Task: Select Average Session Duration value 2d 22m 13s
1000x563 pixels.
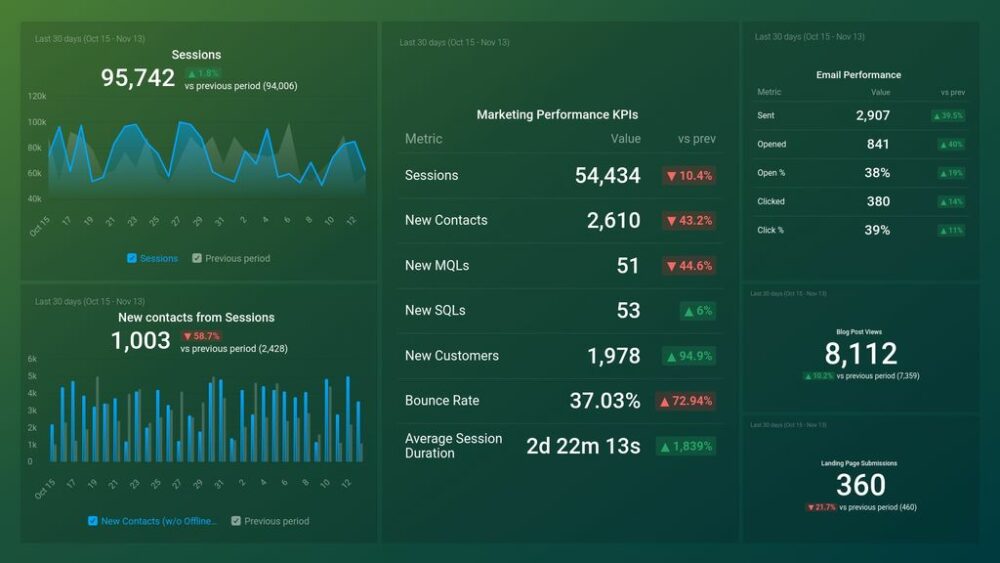Action: point(583,446)
